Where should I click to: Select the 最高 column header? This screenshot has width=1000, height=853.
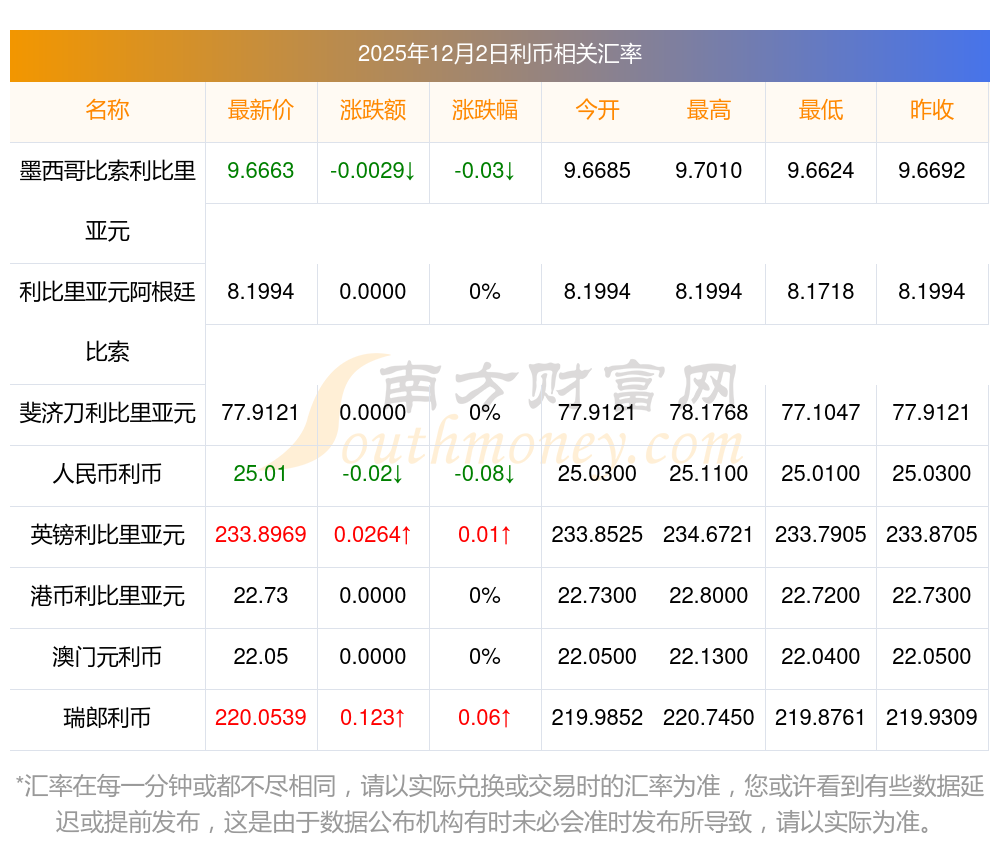click(709, 111)
